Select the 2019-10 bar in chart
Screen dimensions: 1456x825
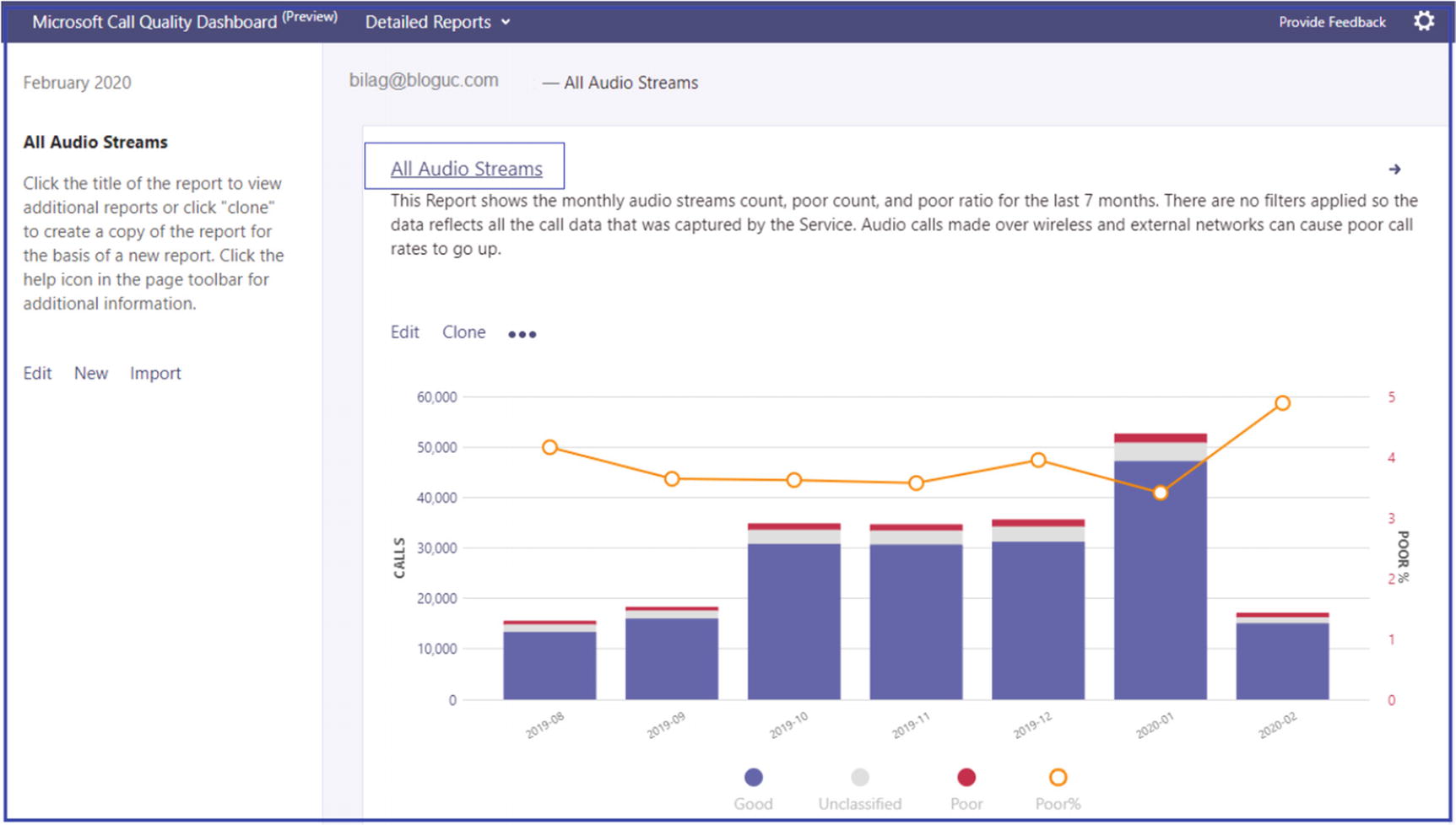tap(793, 612)
